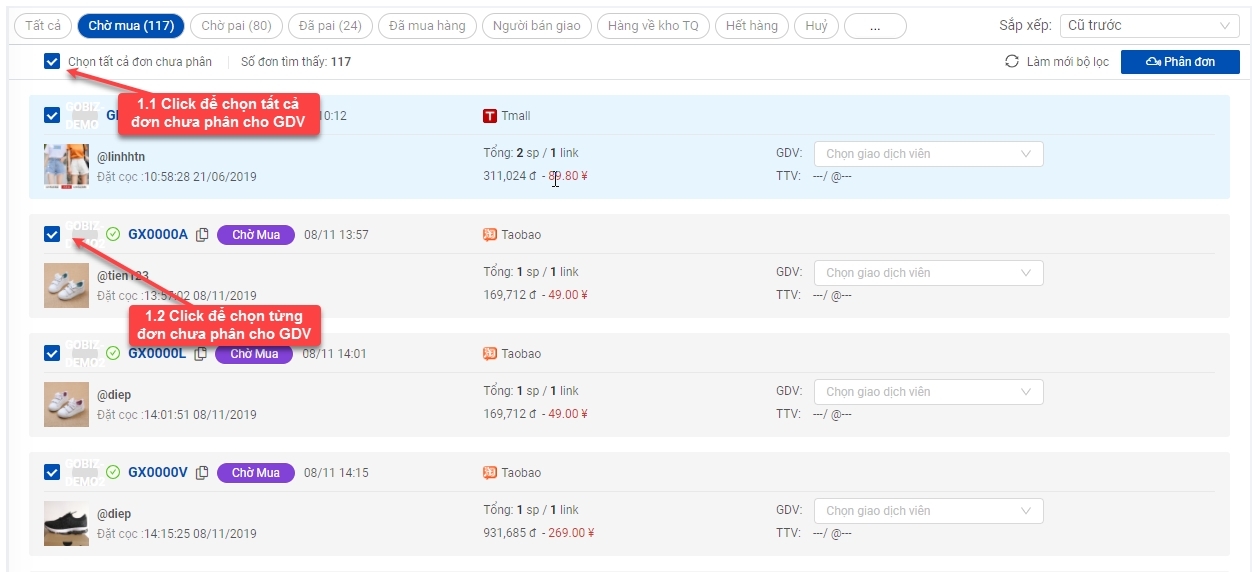The image size is (1252, 572).
Task: Switch to the Chờ pai (80) tab
Action: [236, 26]
